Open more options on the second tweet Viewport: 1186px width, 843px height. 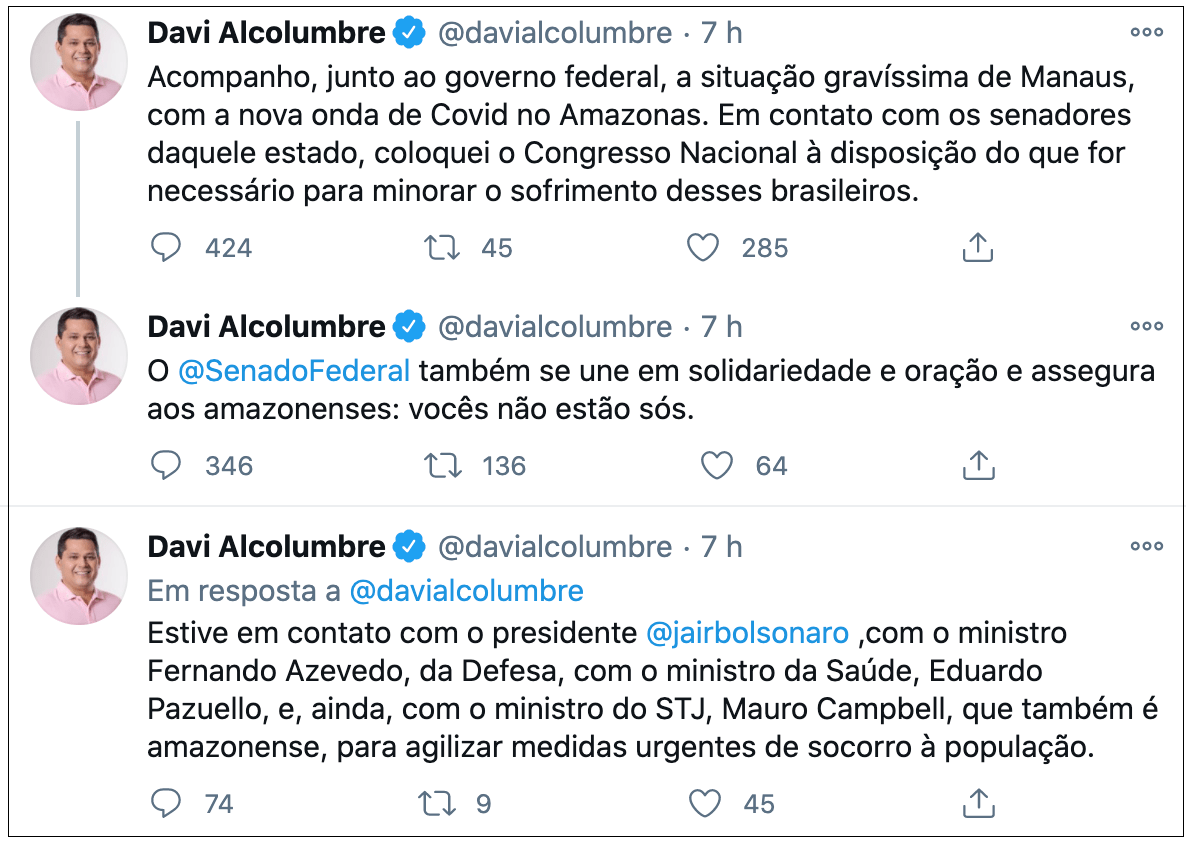click(1147, 326)
